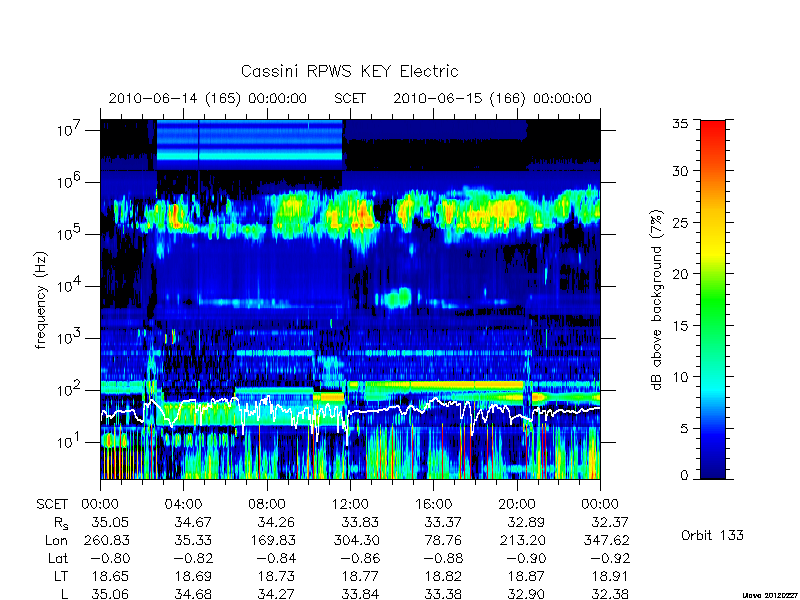The image size is (800, 600).
Task: Click the LT value "18.69"
Action: tap(192, 576)
